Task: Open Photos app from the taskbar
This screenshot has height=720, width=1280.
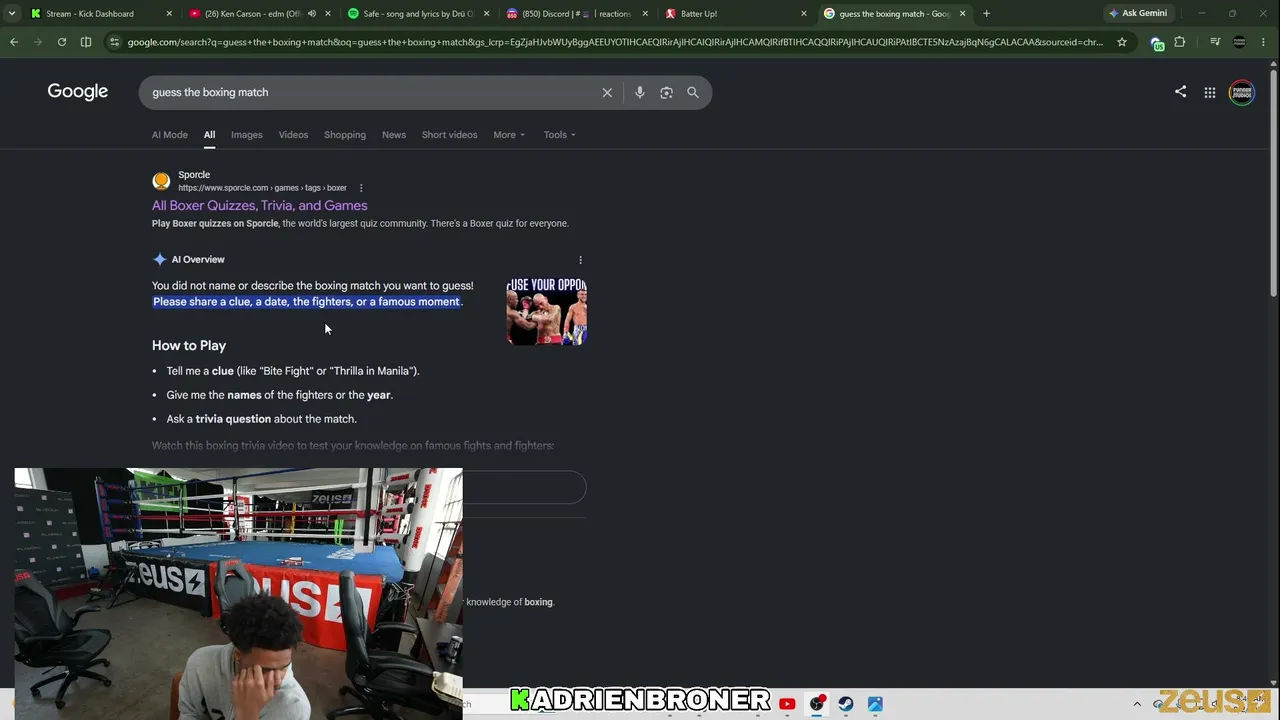Action: [875, 704]
